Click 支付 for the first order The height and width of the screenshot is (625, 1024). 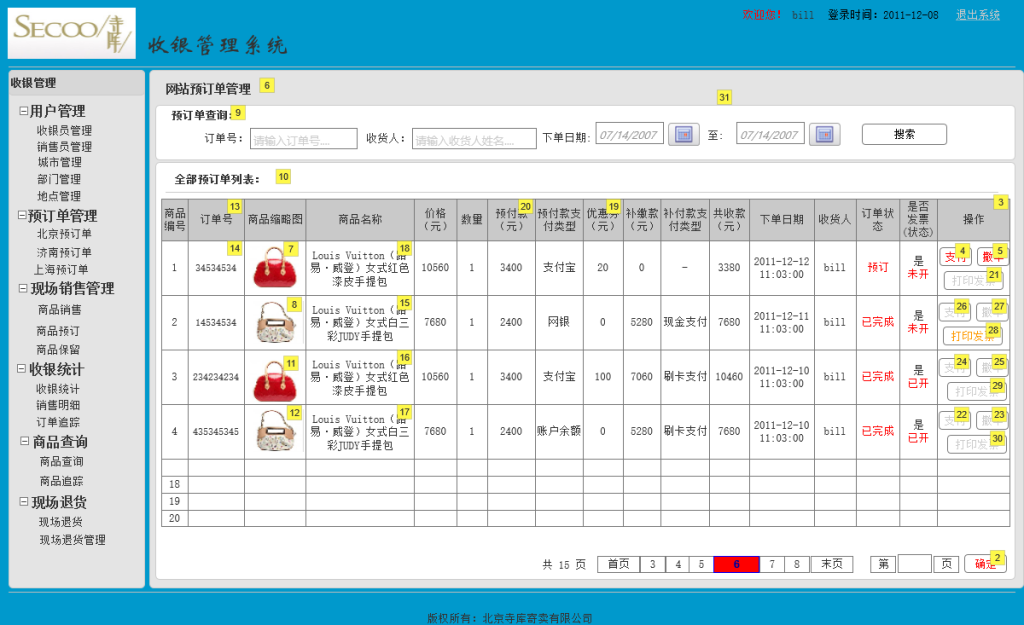[957, 255]
